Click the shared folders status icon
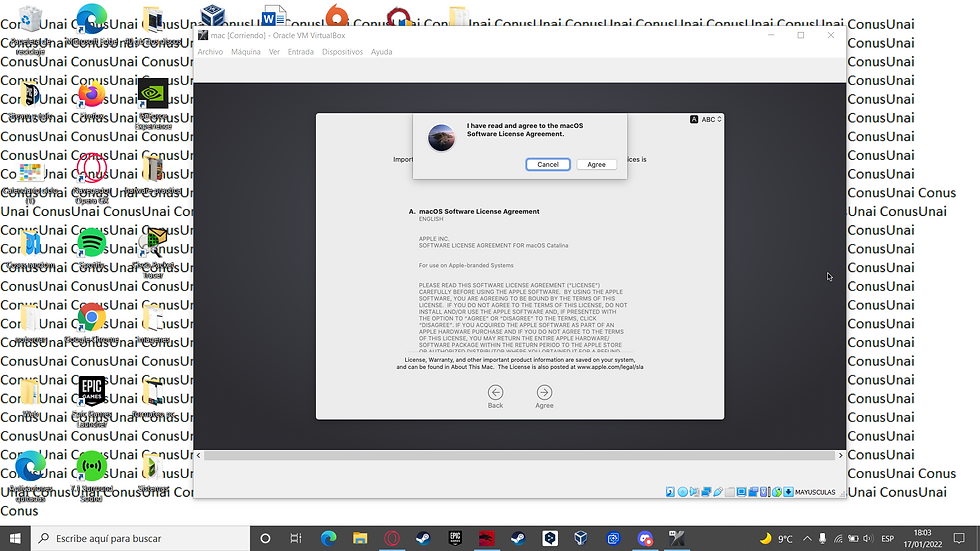The width and height of the screenshot is (980, 551). [x=730, y=492]
